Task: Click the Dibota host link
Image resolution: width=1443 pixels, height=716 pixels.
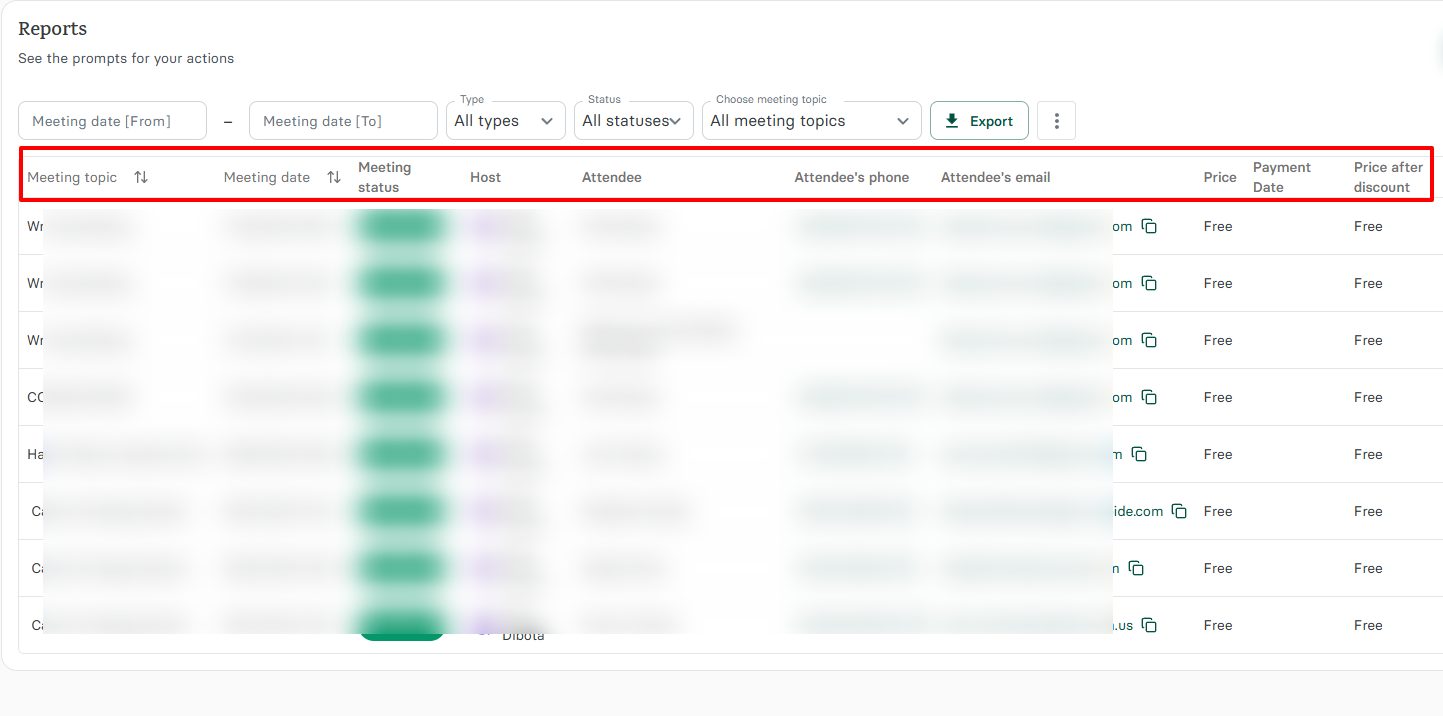Action: (x=524, y=634)
